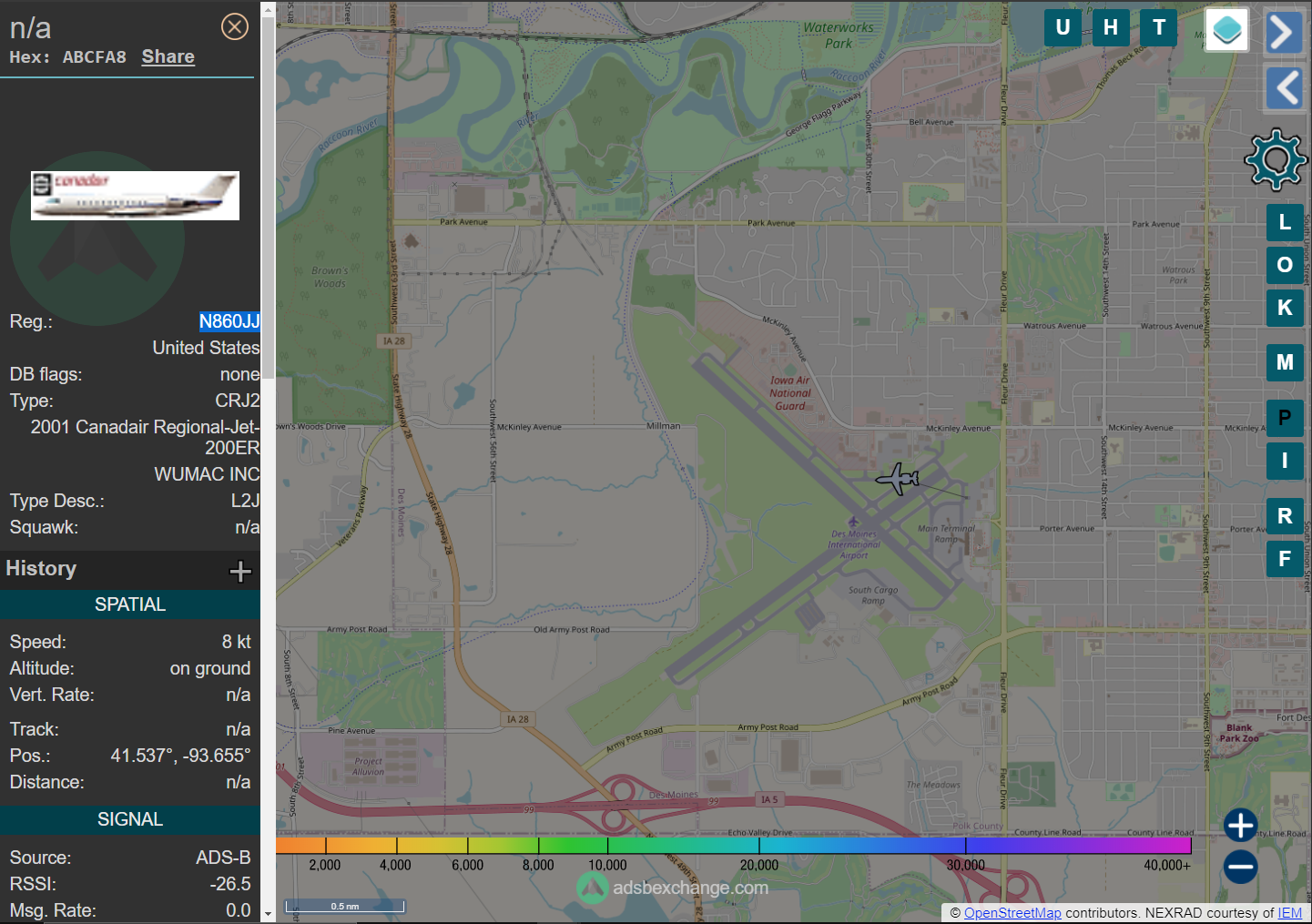This screenshot has width=1312, height=924.
Task: Click the 'Main Terminal Ramp' map label
Action: [946, 533]
